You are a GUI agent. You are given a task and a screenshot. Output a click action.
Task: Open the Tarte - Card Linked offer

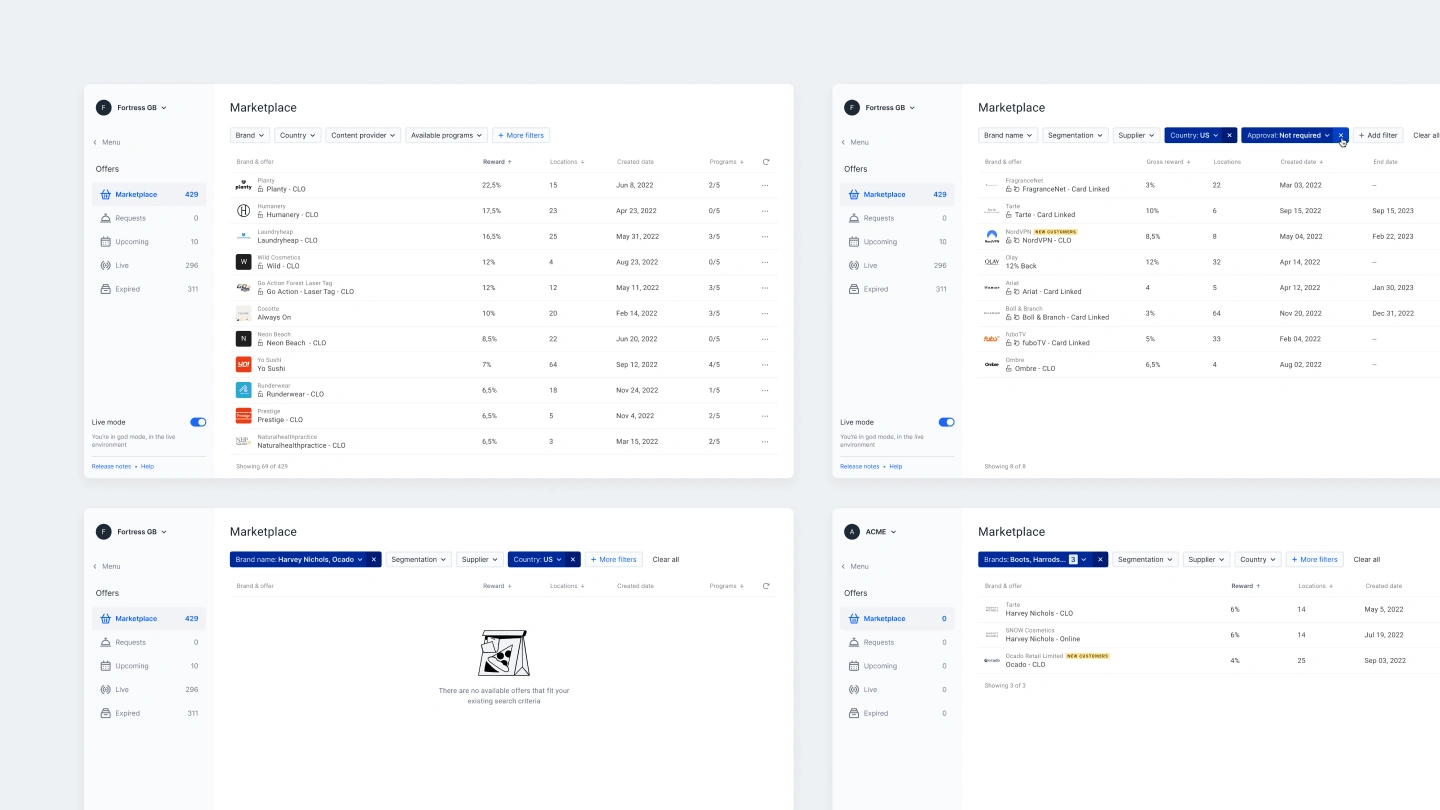tap(1209, 211)
